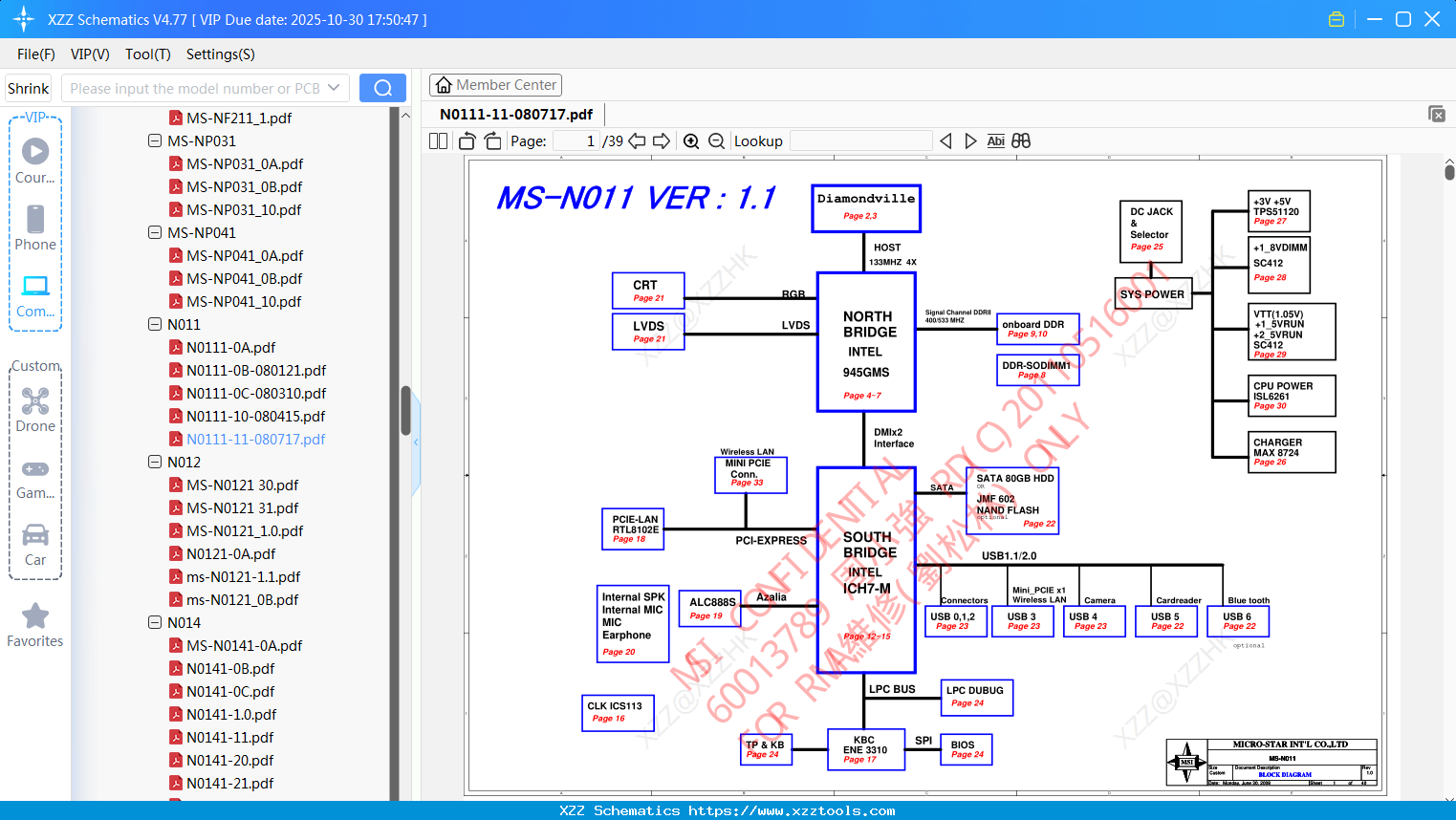Open the Drone category in sidebar
The image size is (1456, 820).
(35, 410)
